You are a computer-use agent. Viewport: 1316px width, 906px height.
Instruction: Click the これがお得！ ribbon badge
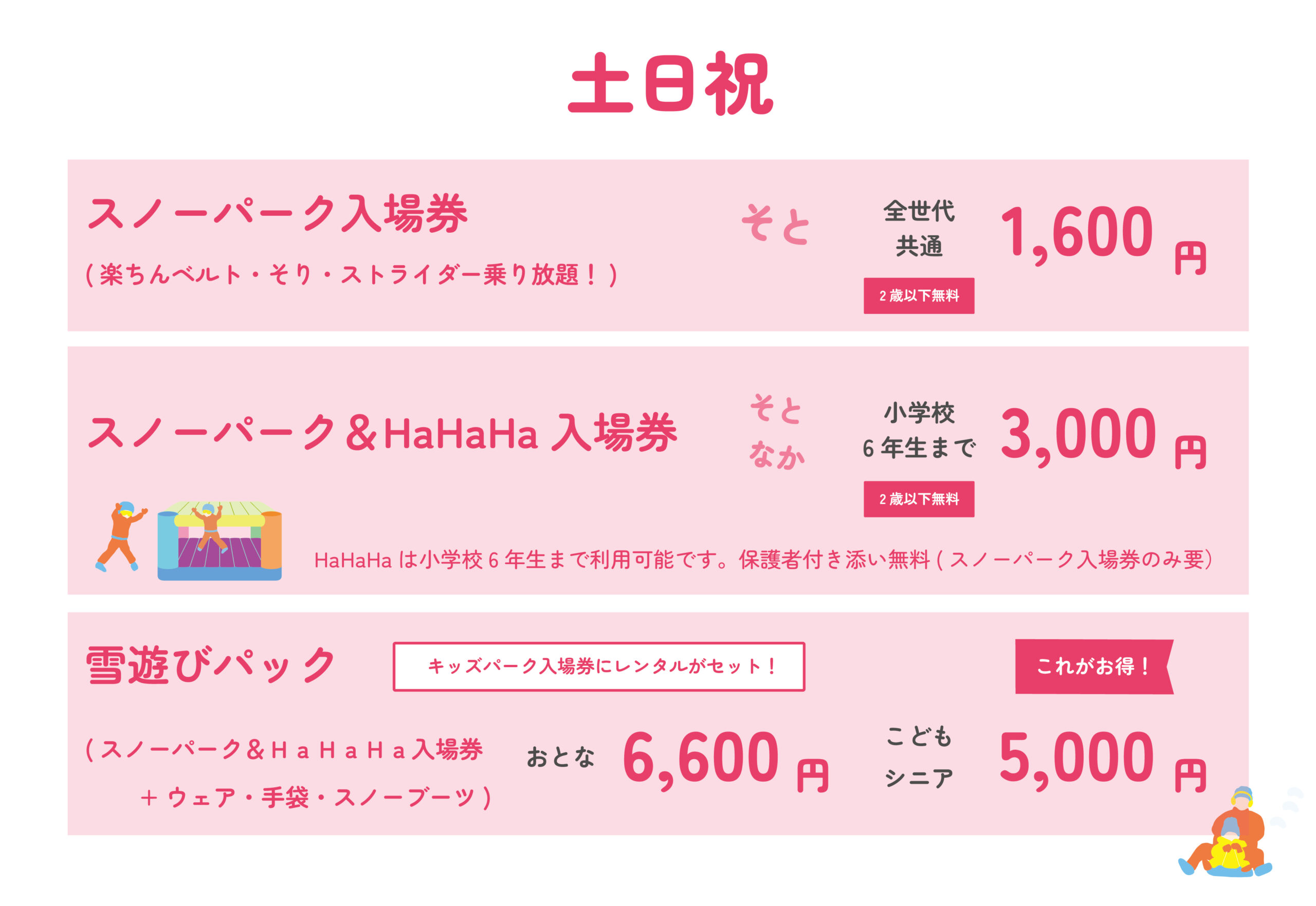[x=1092, y=667]
